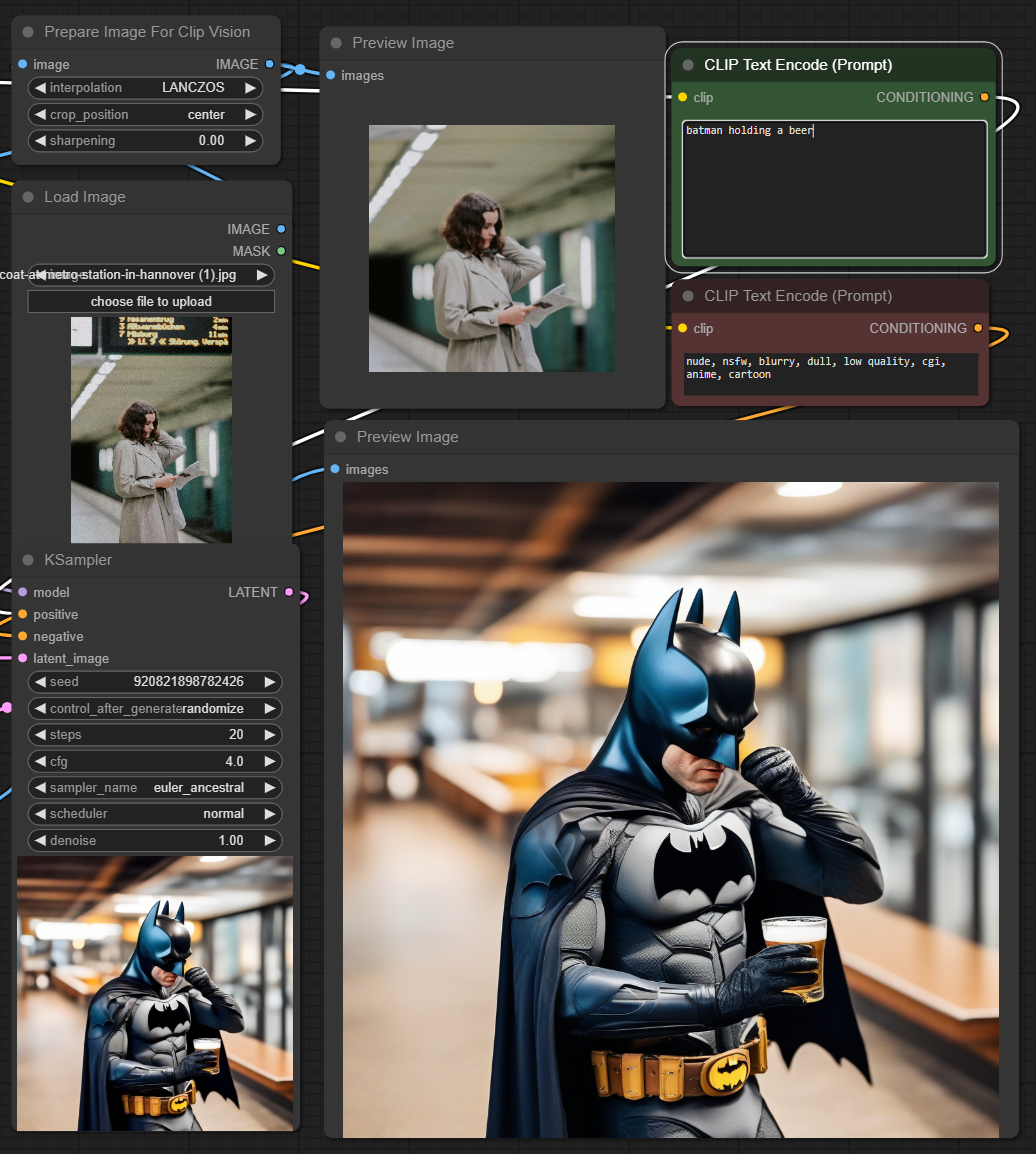Click right arrow of control_after_generate randomize
The height and width of the screenshot is (1154, 1036).
(x=270, y=708)
